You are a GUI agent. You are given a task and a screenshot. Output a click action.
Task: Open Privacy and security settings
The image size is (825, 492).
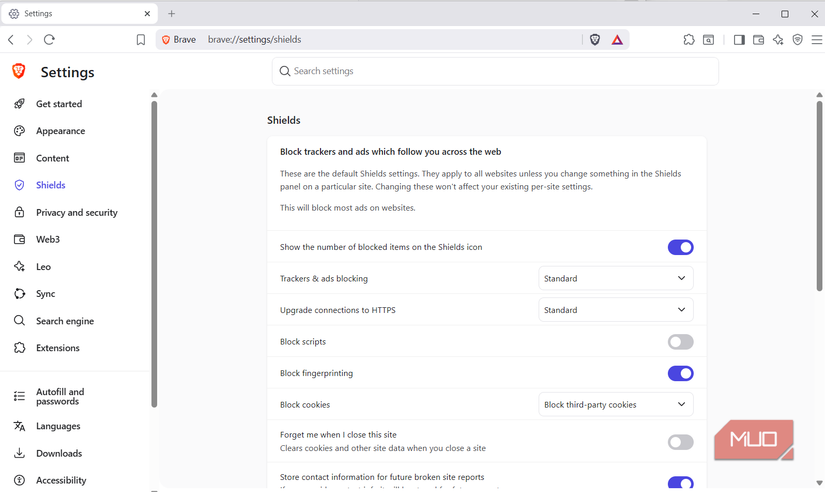click(77, 213)
